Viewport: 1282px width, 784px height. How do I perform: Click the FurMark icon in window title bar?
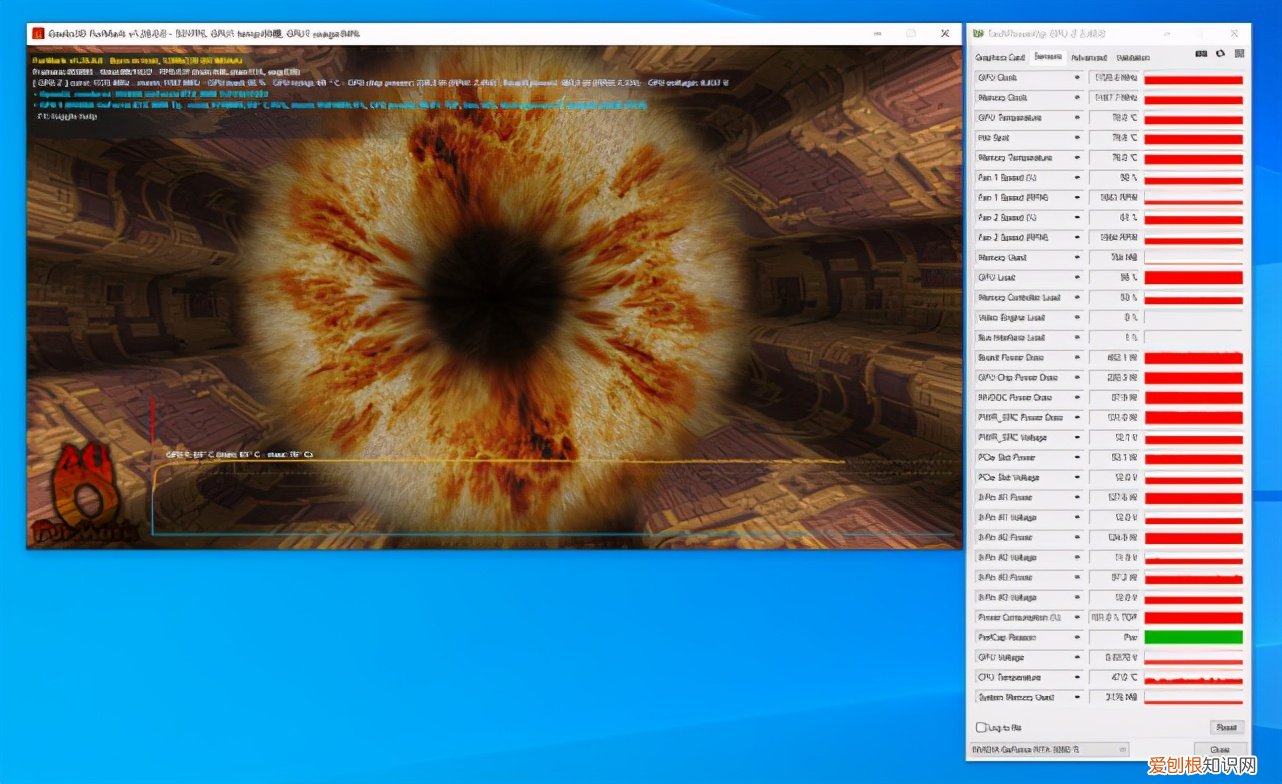click(x=38, y=34)
